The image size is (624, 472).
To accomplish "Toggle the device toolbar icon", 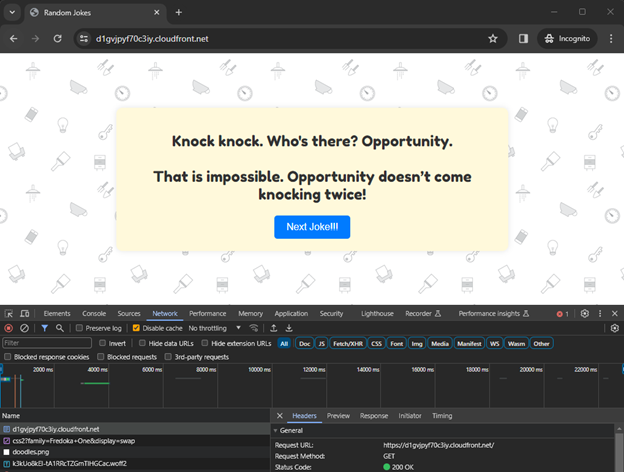I will [25, 313].
